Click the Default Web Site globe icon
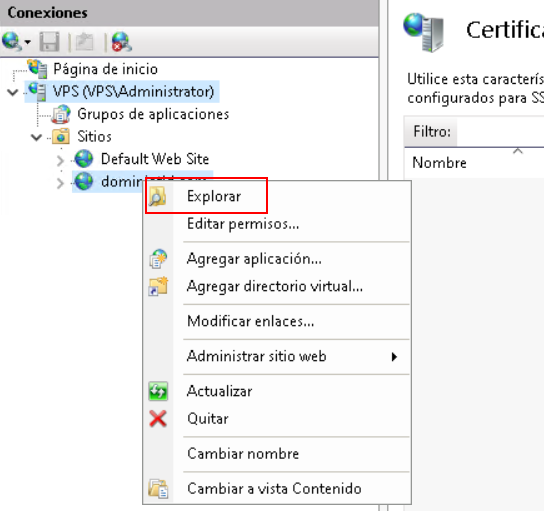Screen dimensions: 544x511 84,159
